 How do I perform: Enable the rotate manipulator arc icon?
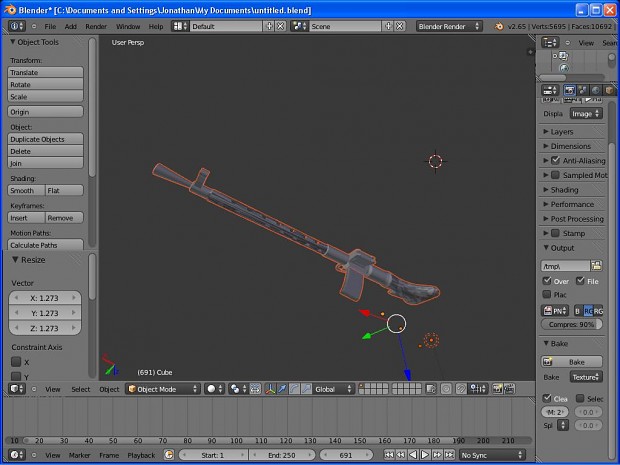pos(294,389)
